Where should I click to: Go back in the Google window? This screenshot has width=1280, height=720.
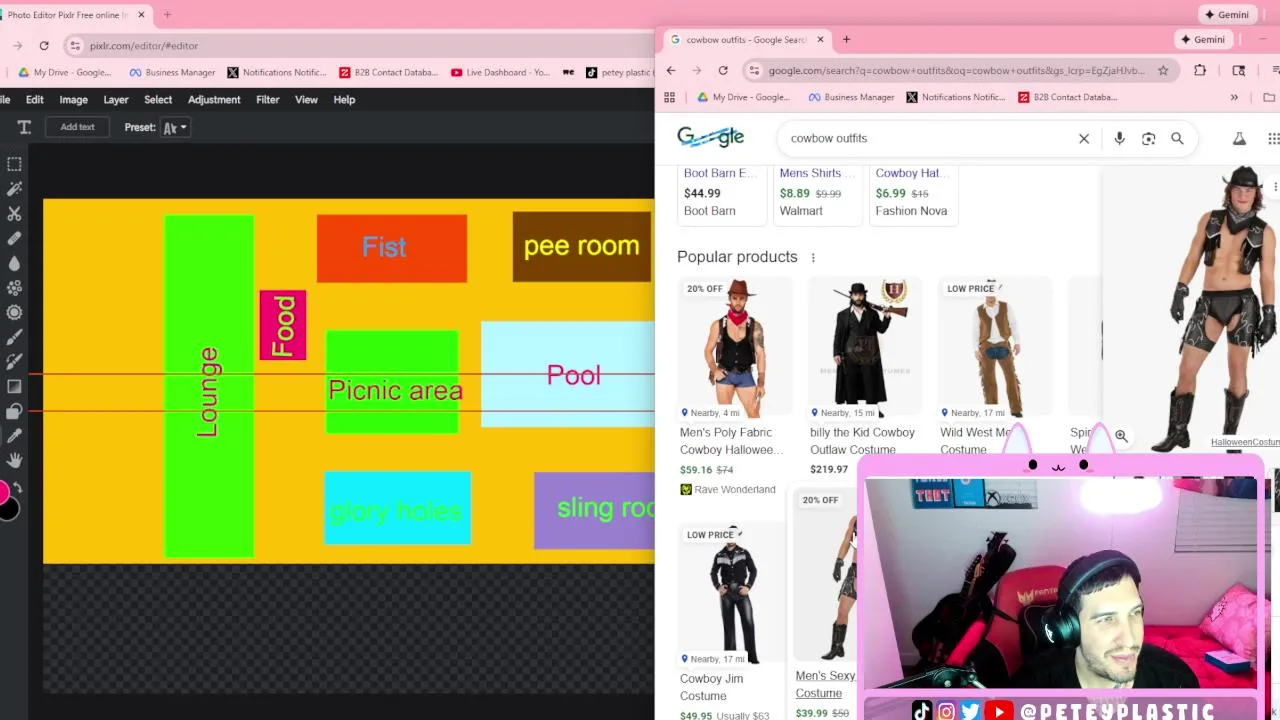pos(671,70)
